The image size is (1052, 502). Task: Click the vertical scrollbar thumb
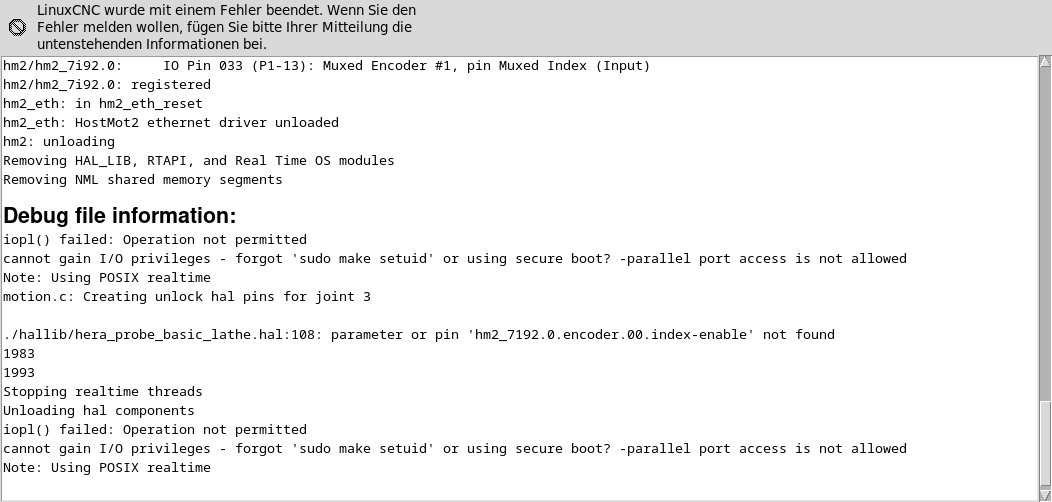[x=1045, y=445]
